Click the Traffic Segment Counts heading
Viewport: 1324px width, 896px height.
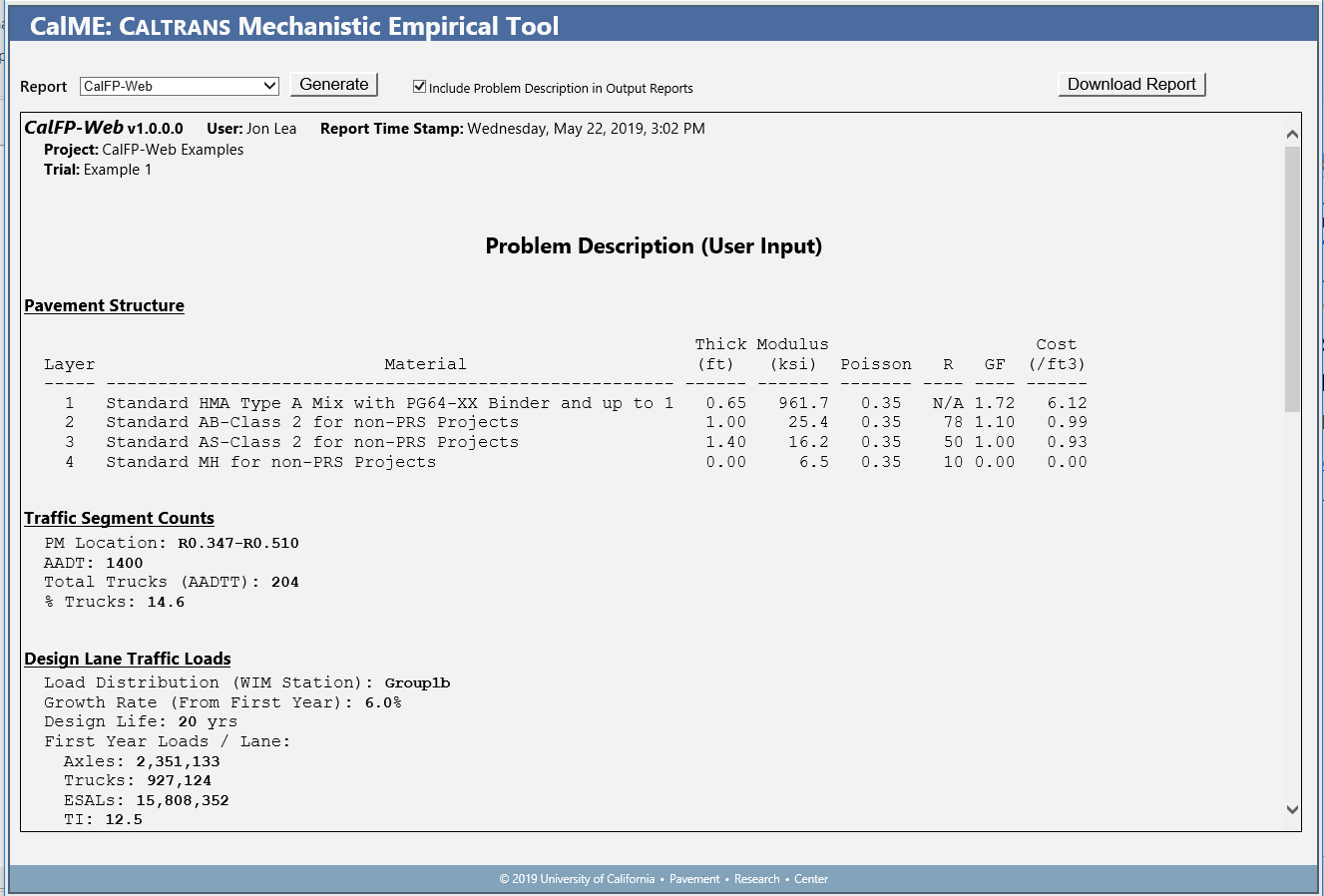pos(119,519)
